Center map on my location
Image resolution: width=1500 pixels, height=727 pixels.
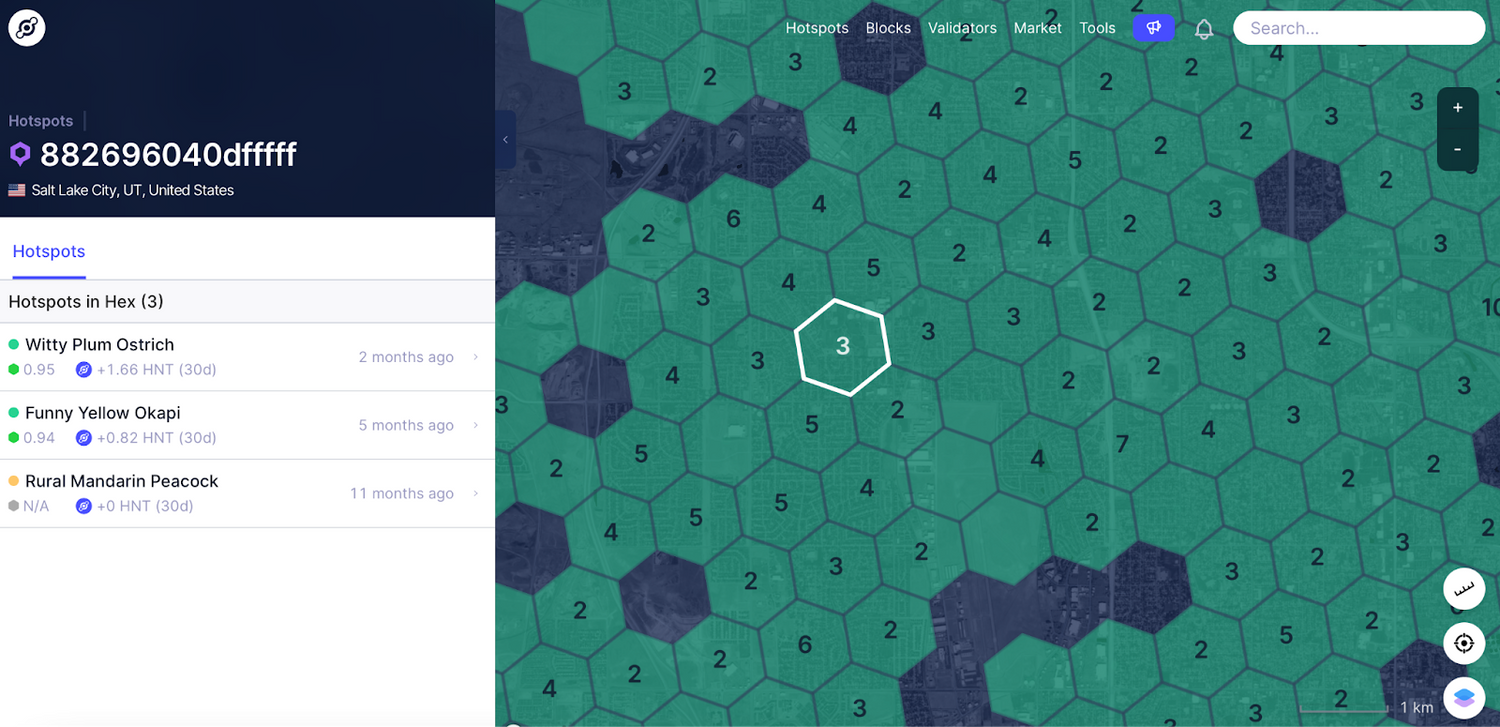[1463, 643]
